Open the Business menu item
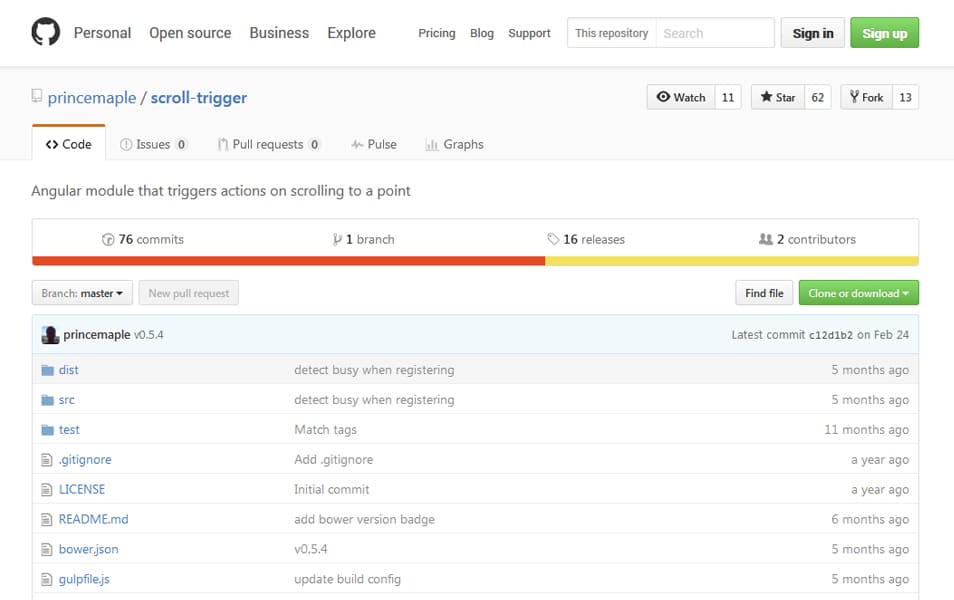This screenshot has height=600, width=954. point(279,33)
